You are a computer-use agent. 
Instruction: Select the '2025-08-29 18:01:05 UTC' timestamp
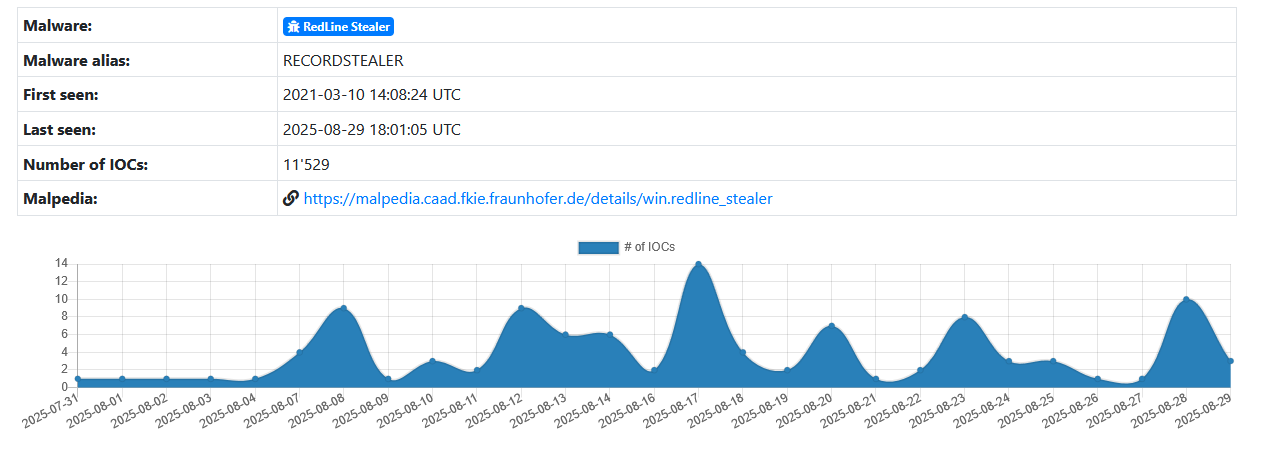point(372,129)
